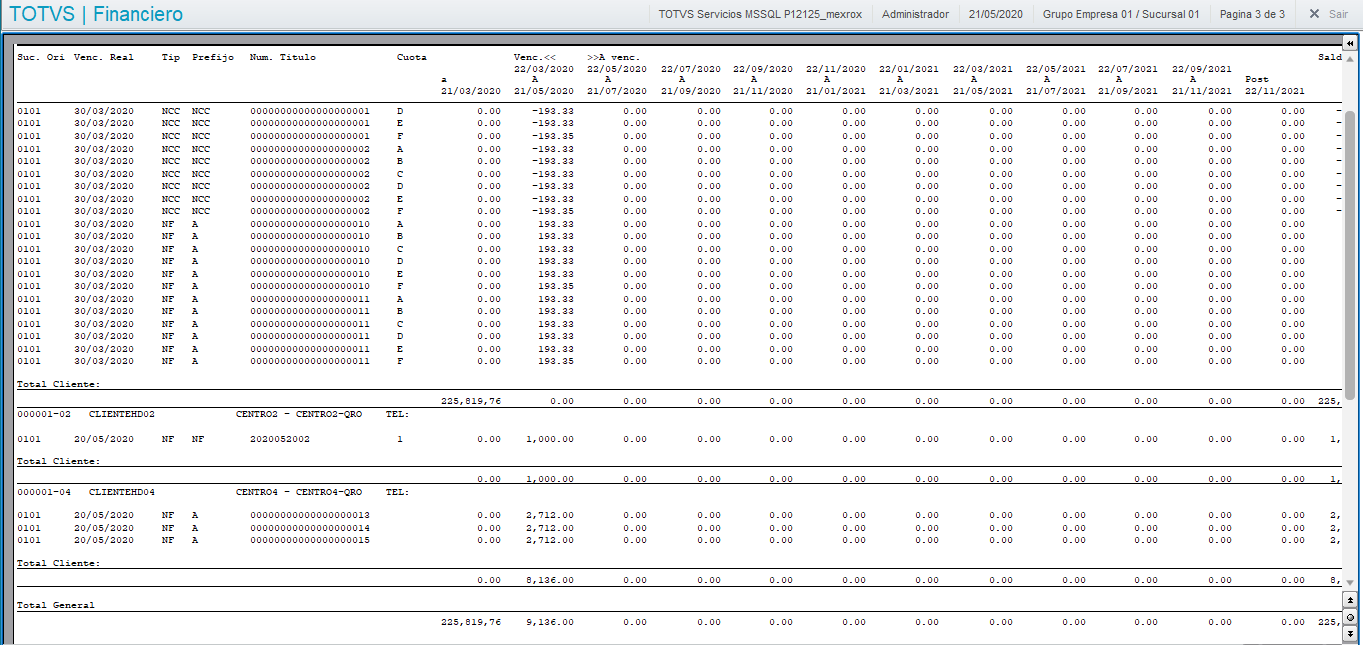
Task: Click the 21/09/2021 header date
Action: coord(1128,91)
